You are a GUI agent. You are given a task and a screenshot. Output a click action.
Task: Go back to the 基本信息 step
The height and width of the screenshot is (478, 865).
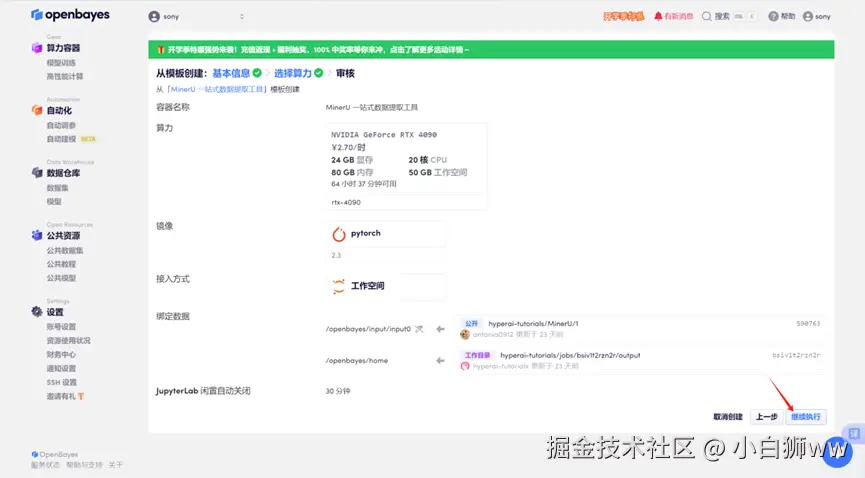(x=231, y=73)
